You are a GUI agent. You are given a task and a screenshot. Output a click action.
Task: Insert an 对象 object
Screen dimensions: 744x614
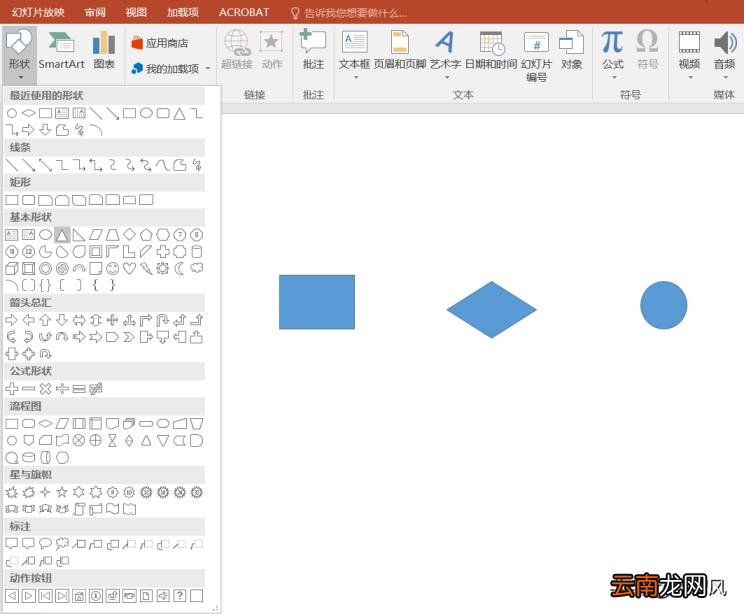click(x=571, y=51)
